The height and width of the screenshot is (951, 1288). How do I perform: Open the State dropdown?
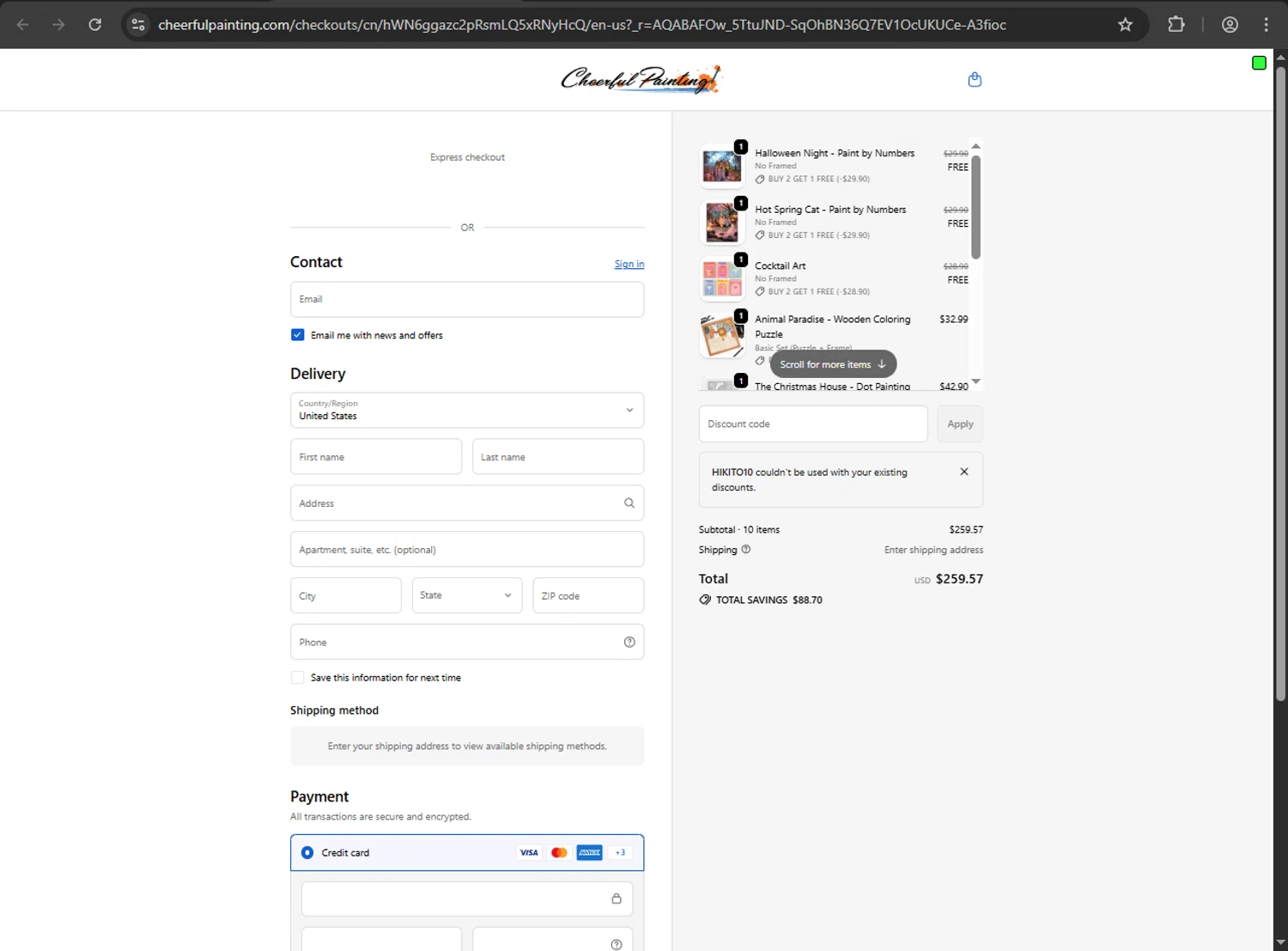(x=467, y=595)
